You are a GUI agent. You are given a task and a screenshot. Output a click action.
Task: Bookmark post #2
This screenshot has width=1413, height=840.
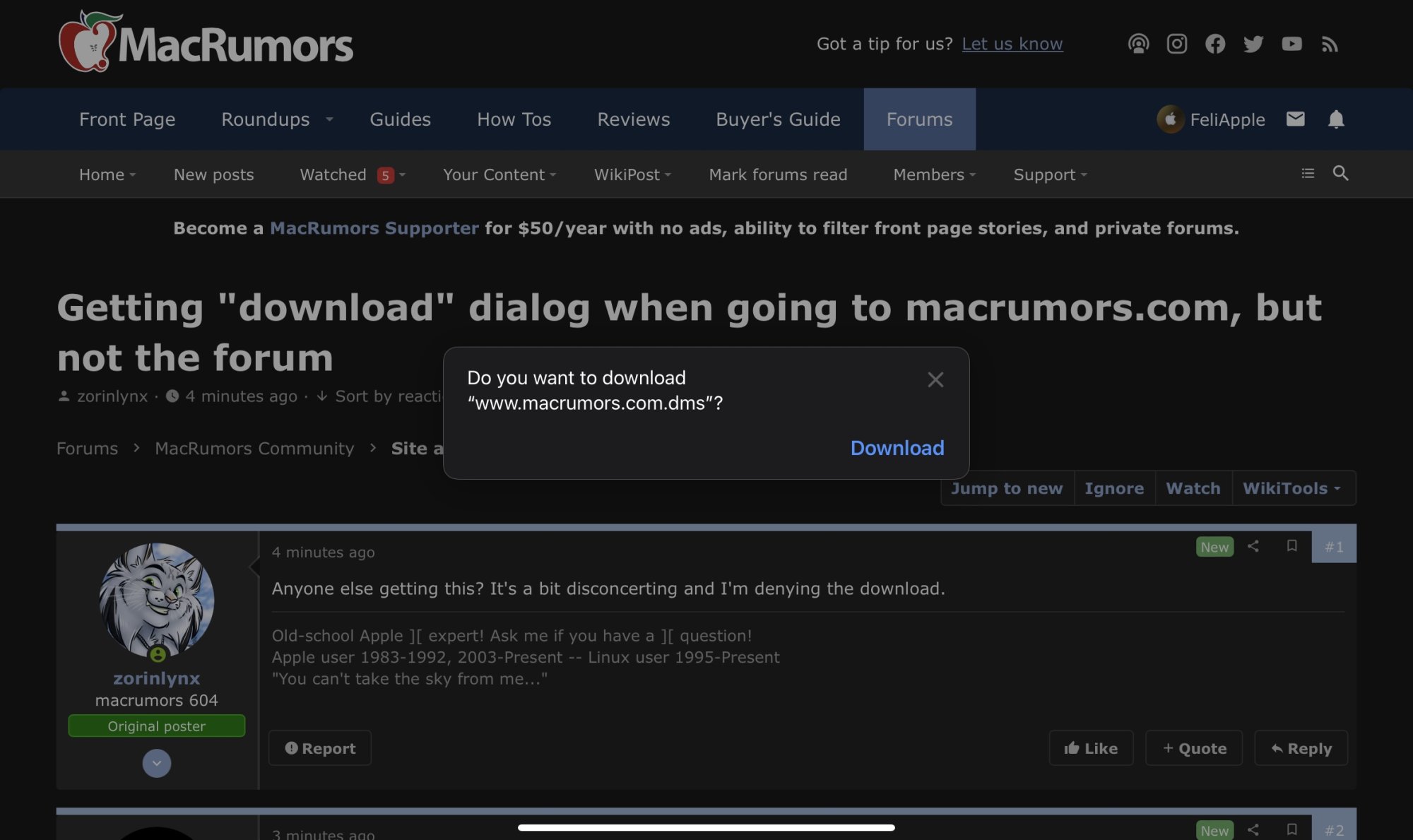click(1291, 829)
